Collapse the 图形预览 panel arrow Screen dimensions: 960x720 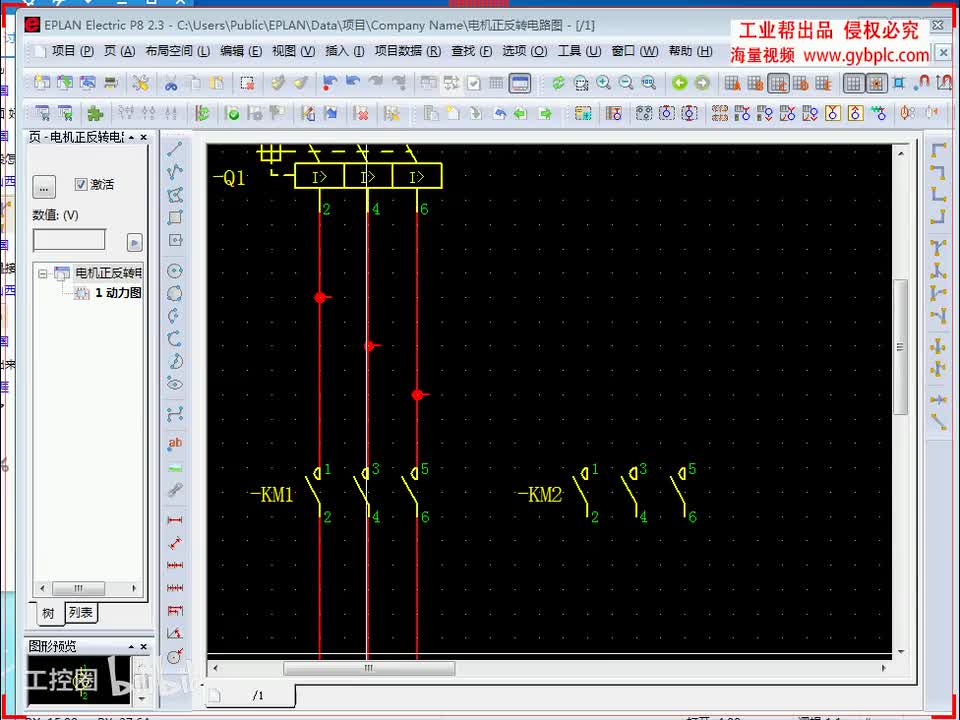[x=131, y=647]
